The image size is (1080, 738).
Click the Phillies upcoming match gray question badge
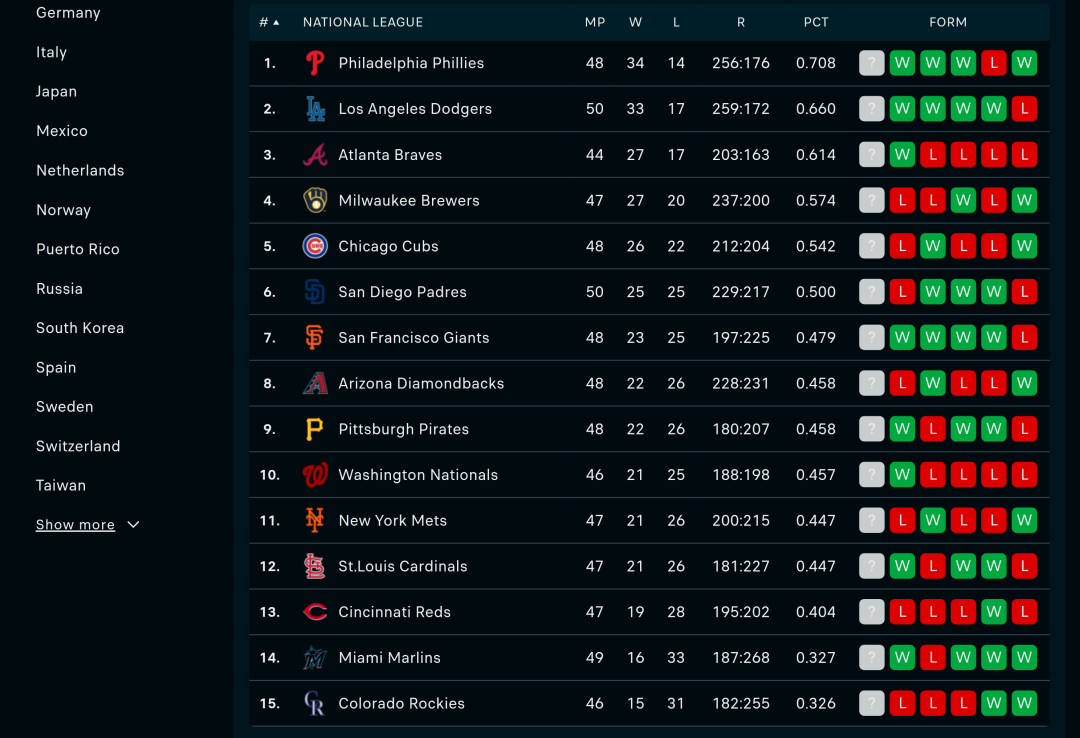[x=871, y=63]
